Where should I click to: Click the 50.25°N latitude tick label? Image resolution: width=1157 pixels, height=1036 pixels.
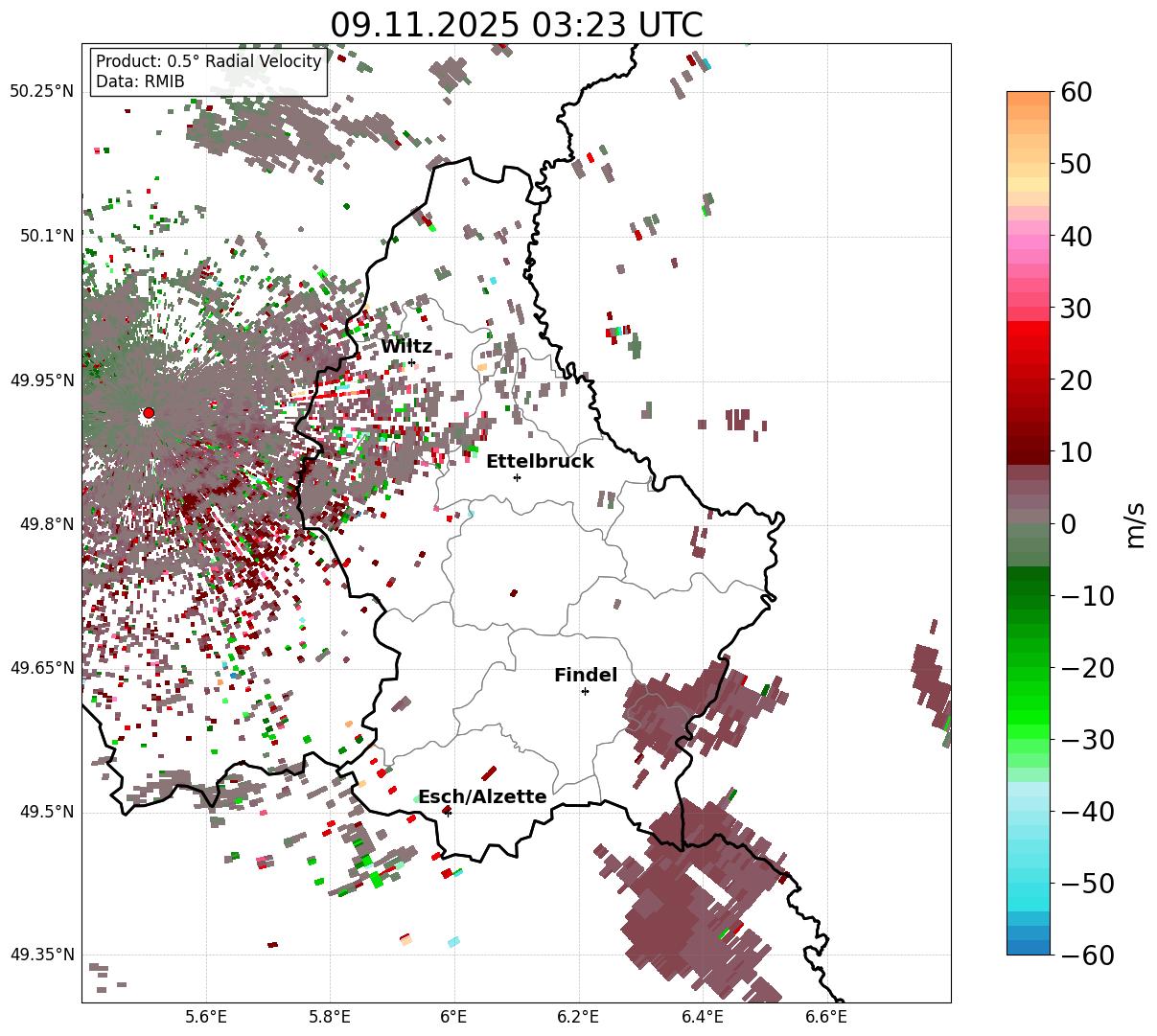41,92
